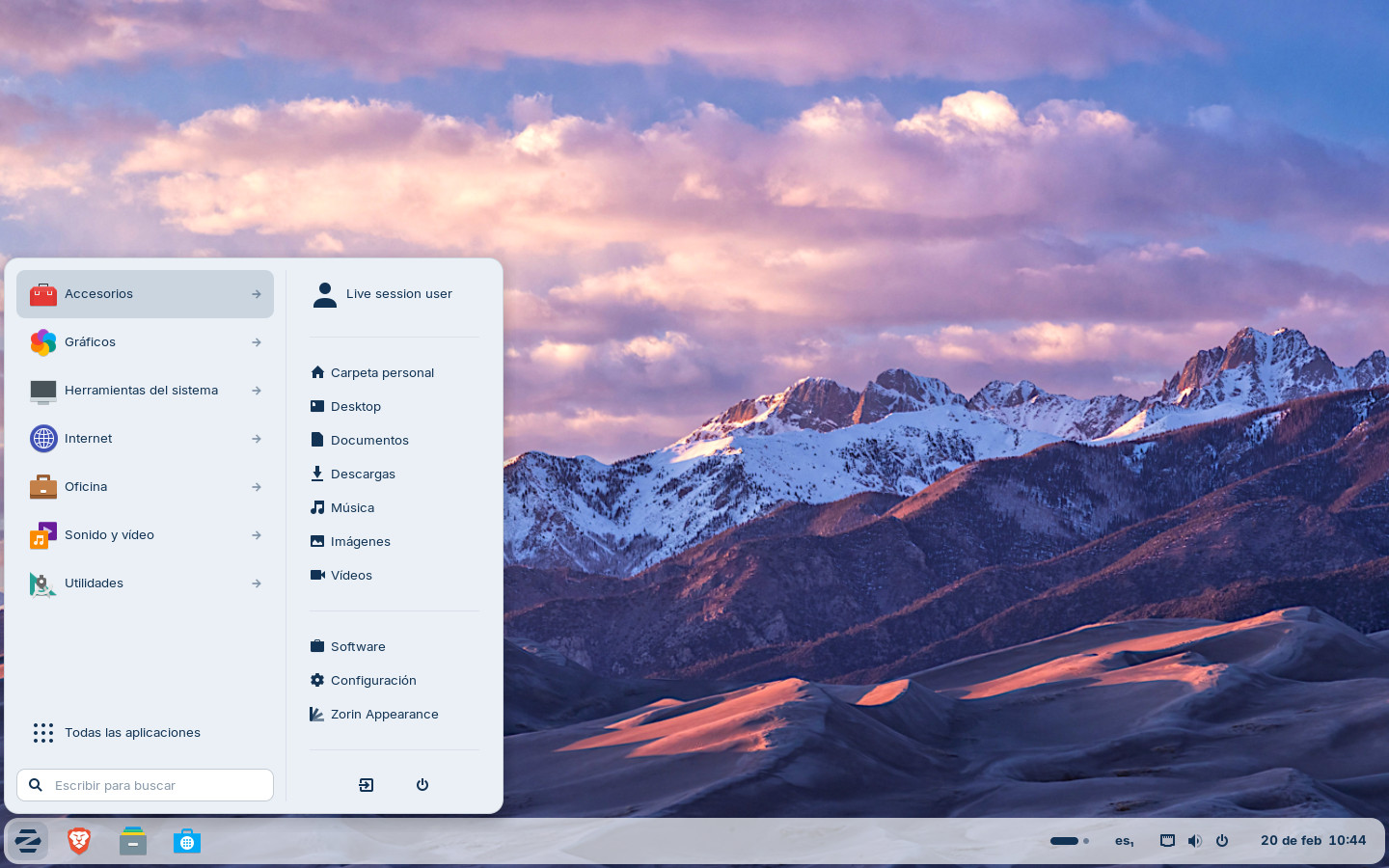Show Todas las aplicaciones
The width and height of the screenshot is (1389, 868).
(132, 733)
